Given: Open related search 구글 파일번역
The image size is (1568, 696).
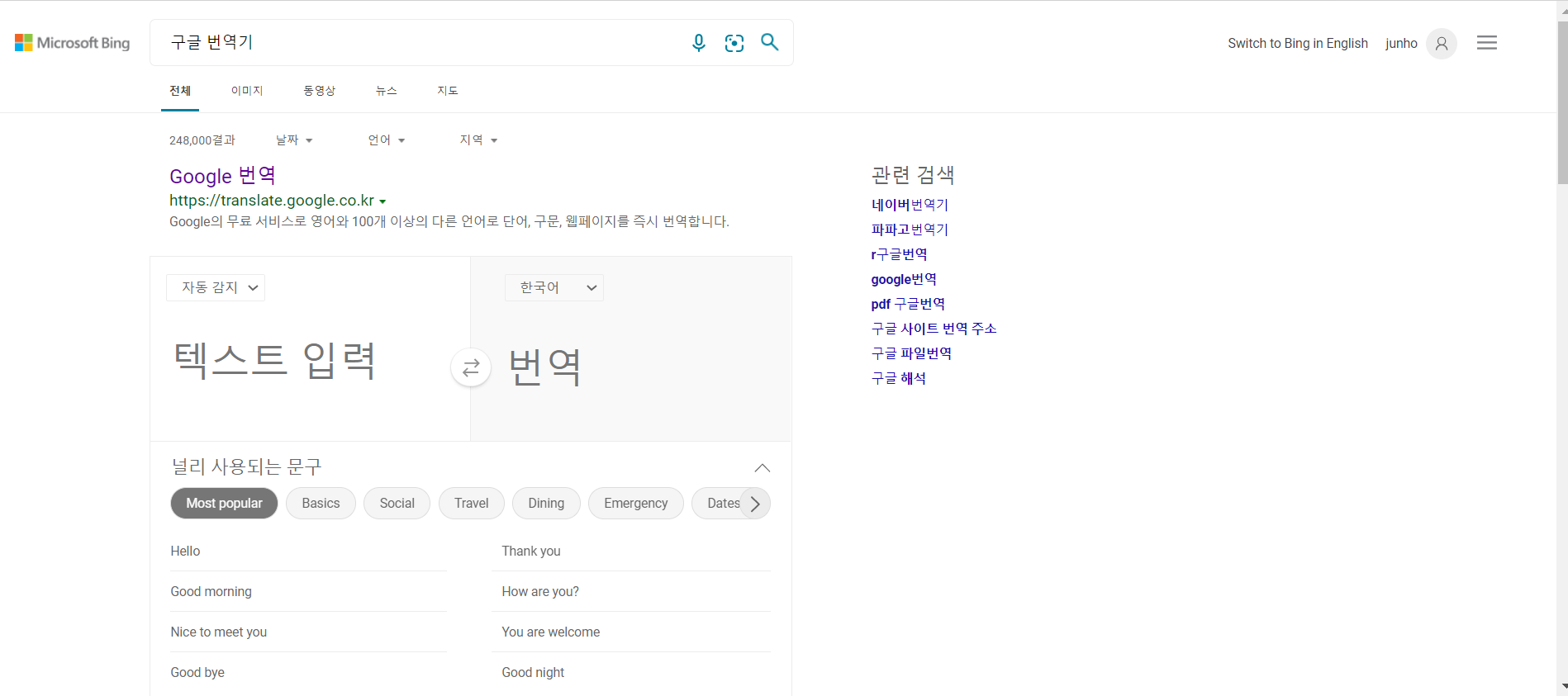Looking at the screenshot, I should point(911,353).
